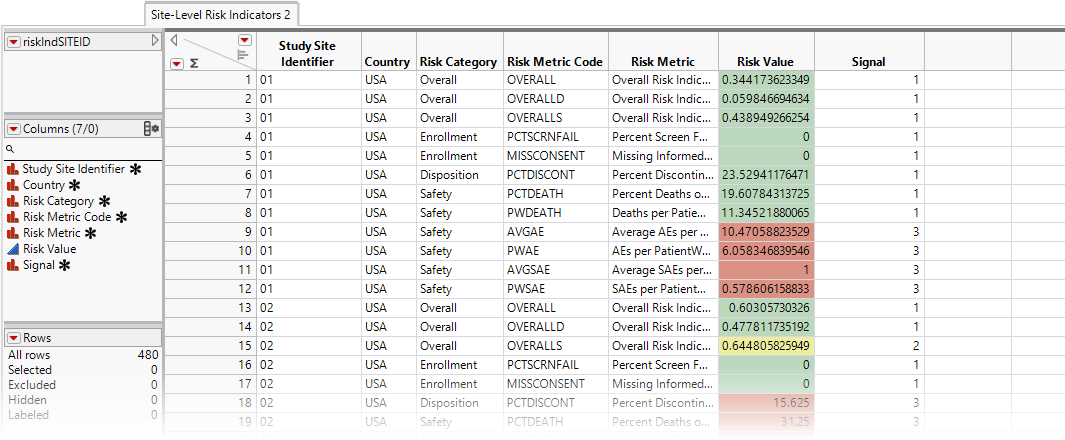The width and height of the screenshot is (1065, 440).
Task: Click the sigma icon in the table corner
Action: click(x=193, y=64)
